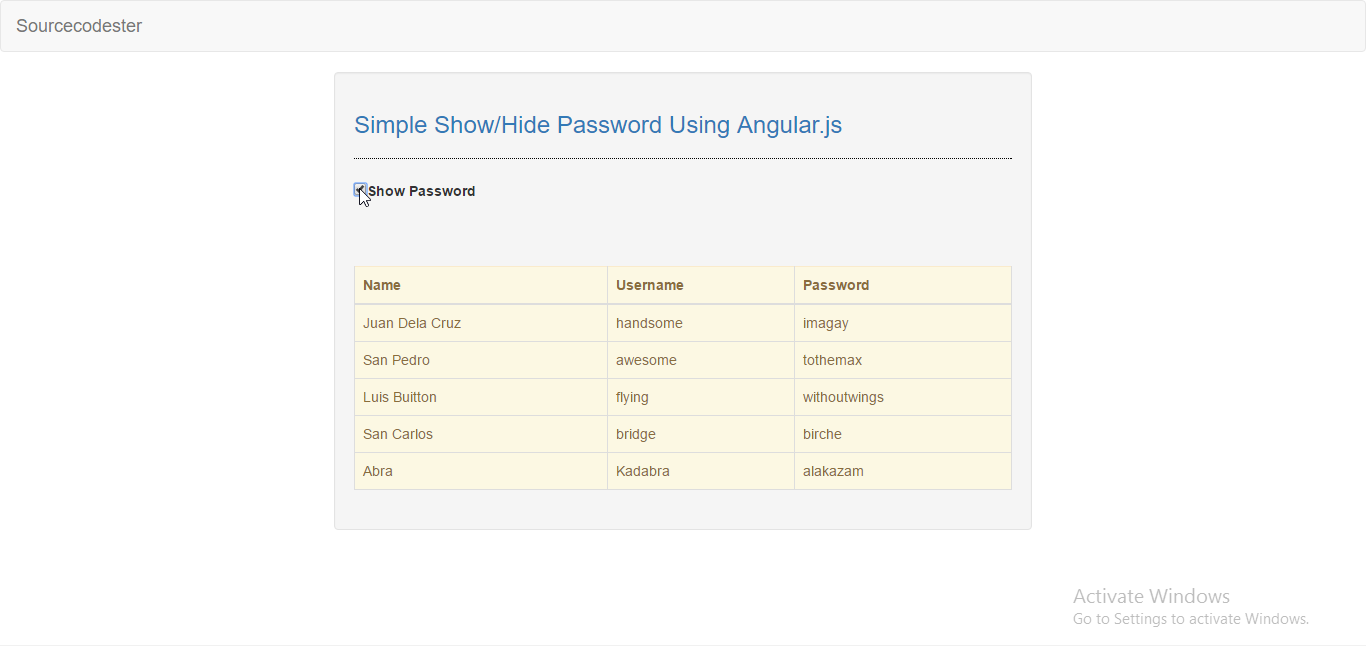Click the username bridge

636,434
